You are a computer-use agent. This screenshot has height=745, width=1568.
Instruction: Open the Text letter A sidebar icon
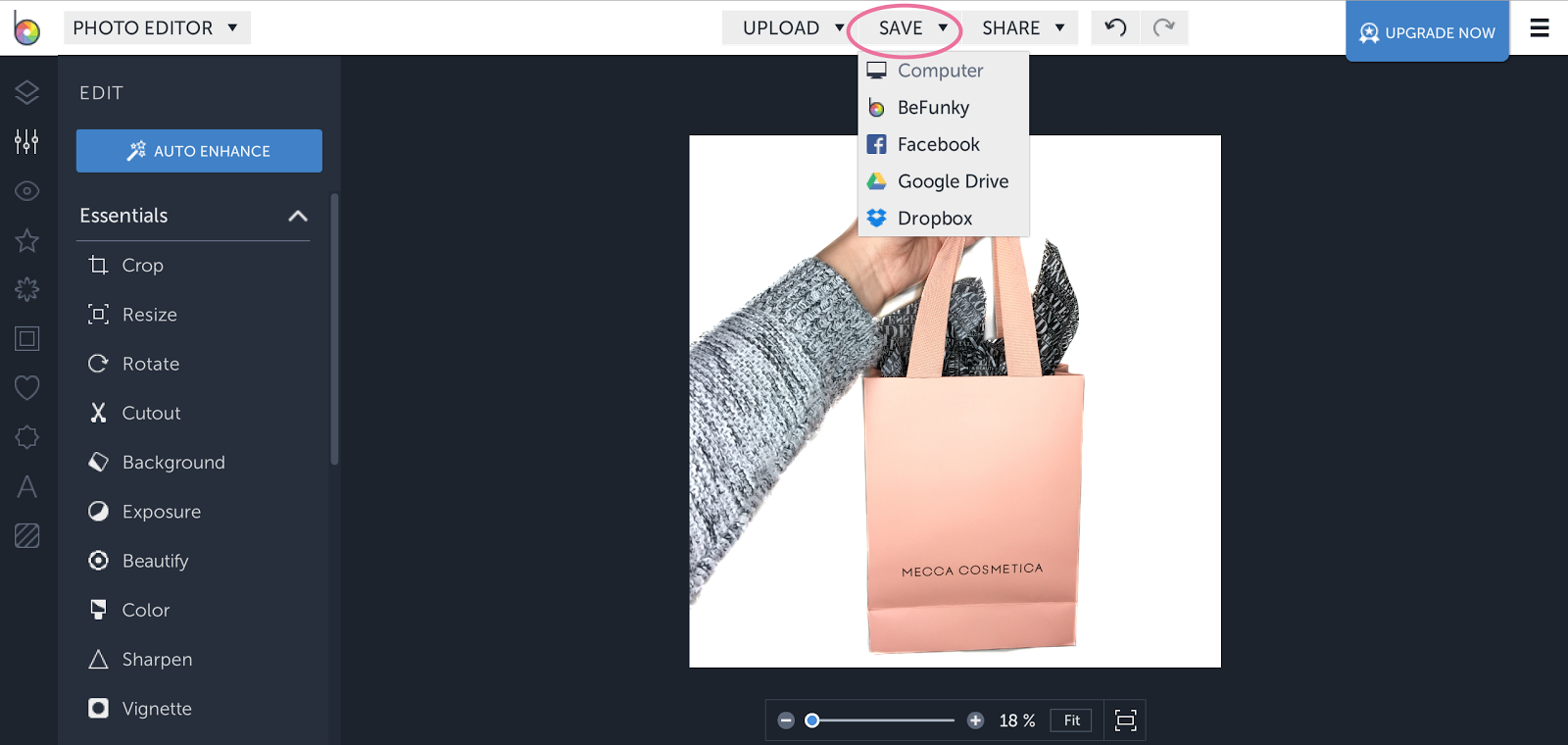[26, 486]
